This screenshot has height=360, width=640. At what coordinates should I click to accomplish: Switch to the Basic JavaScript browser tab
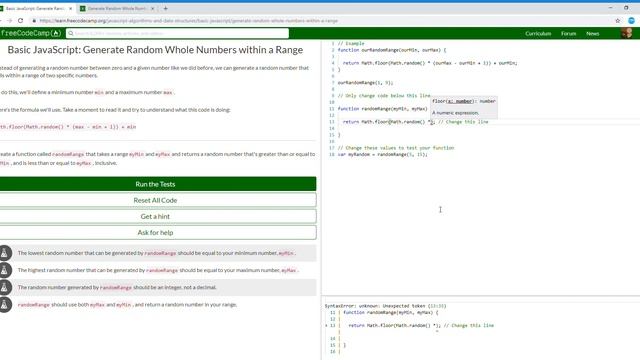point(35,9)
